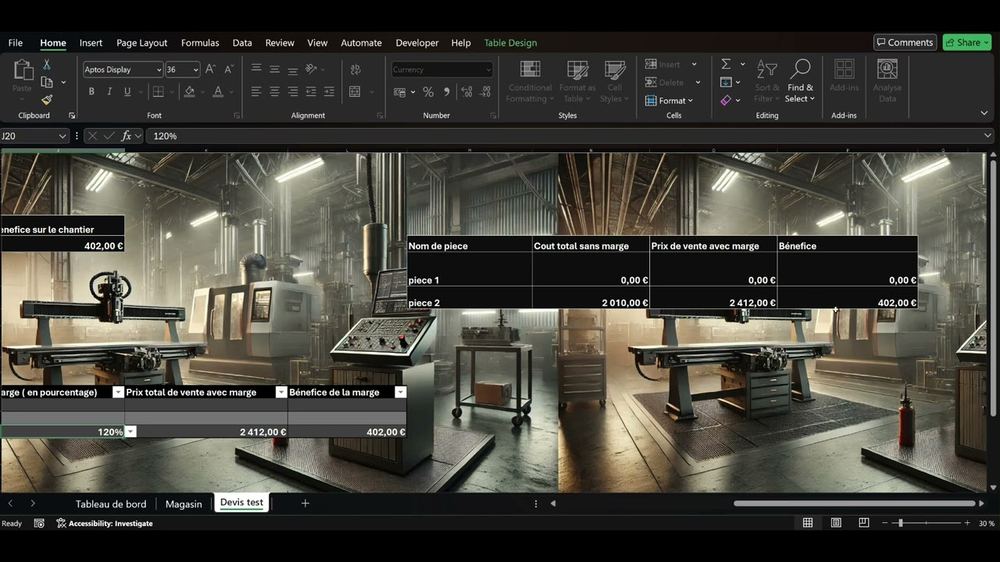Switch to the Page Layout tab
This screenshot has width=1000, height=562.
coord(142,43)
